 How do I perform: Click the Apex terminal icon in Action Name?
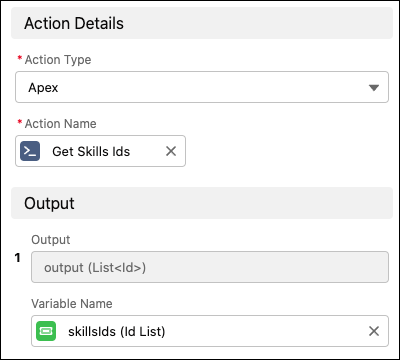pyautogui.click(x=30, y=151)
